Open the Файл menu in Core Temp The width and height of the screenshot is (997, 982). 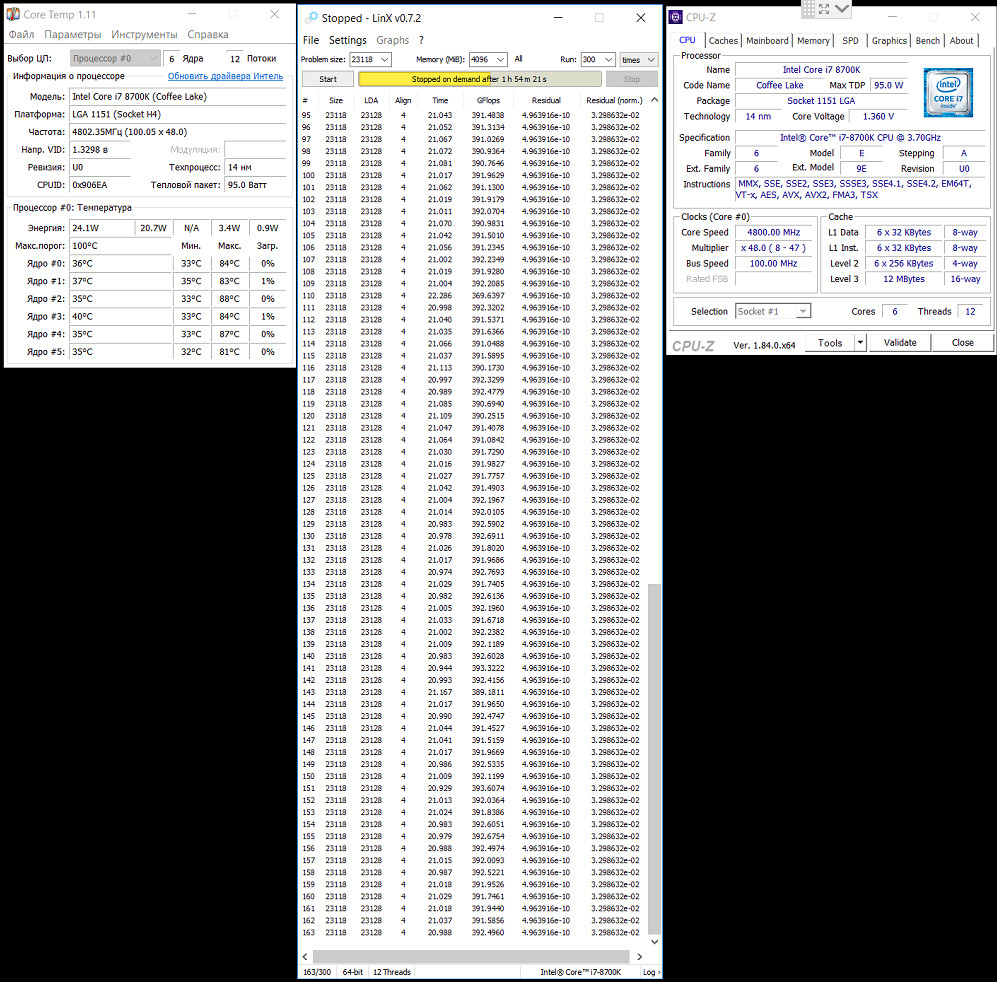(21, 34)
